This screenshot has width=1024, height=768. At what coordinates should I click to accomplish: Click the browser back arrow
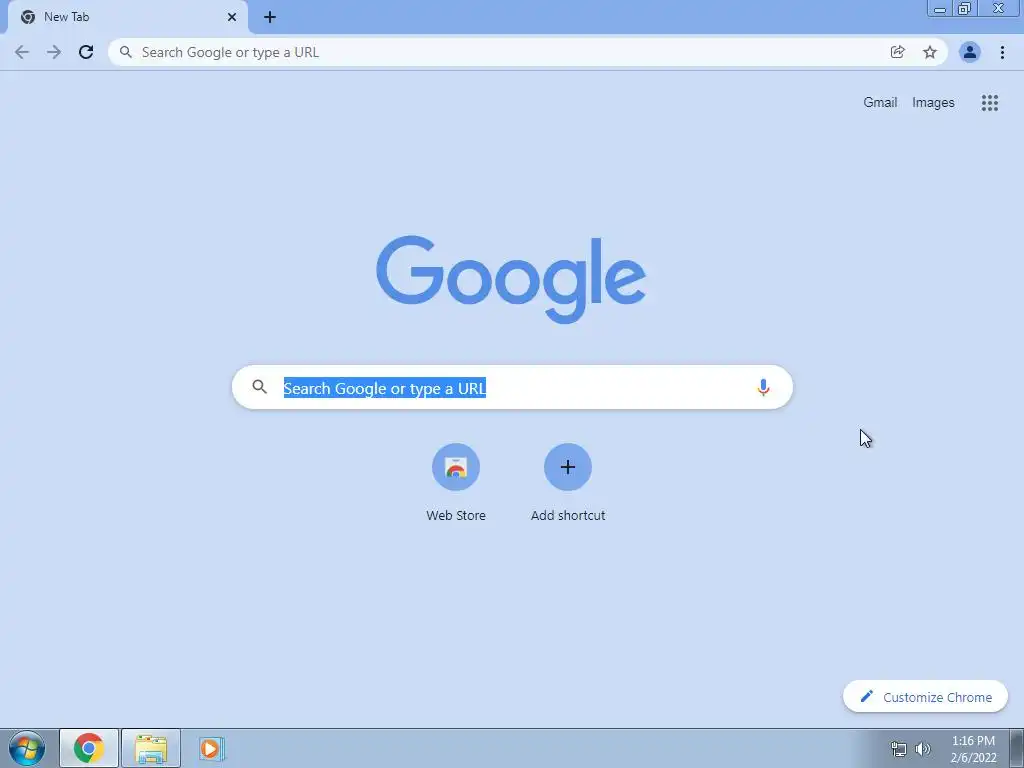pyautogui.click(x=22, y=52)
